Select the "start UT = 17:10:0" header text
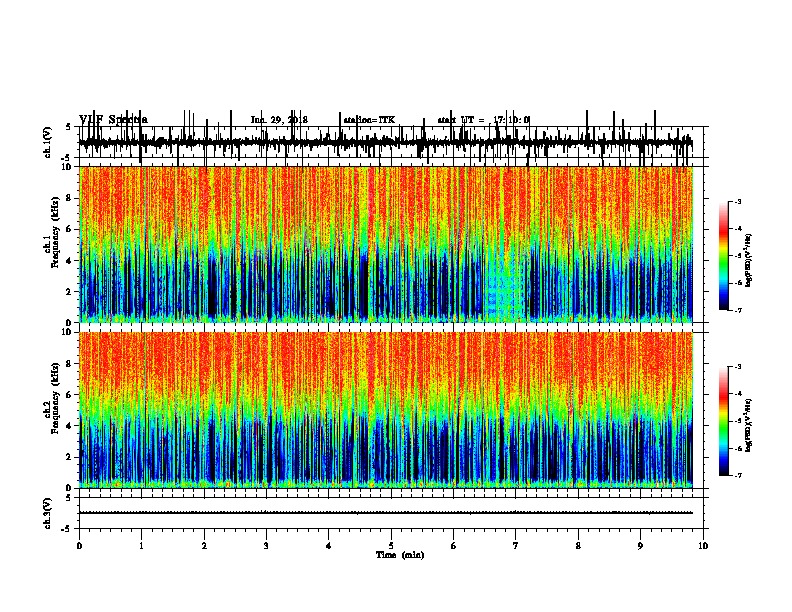The height and width of the screenshot is (612, 792). 484,120
